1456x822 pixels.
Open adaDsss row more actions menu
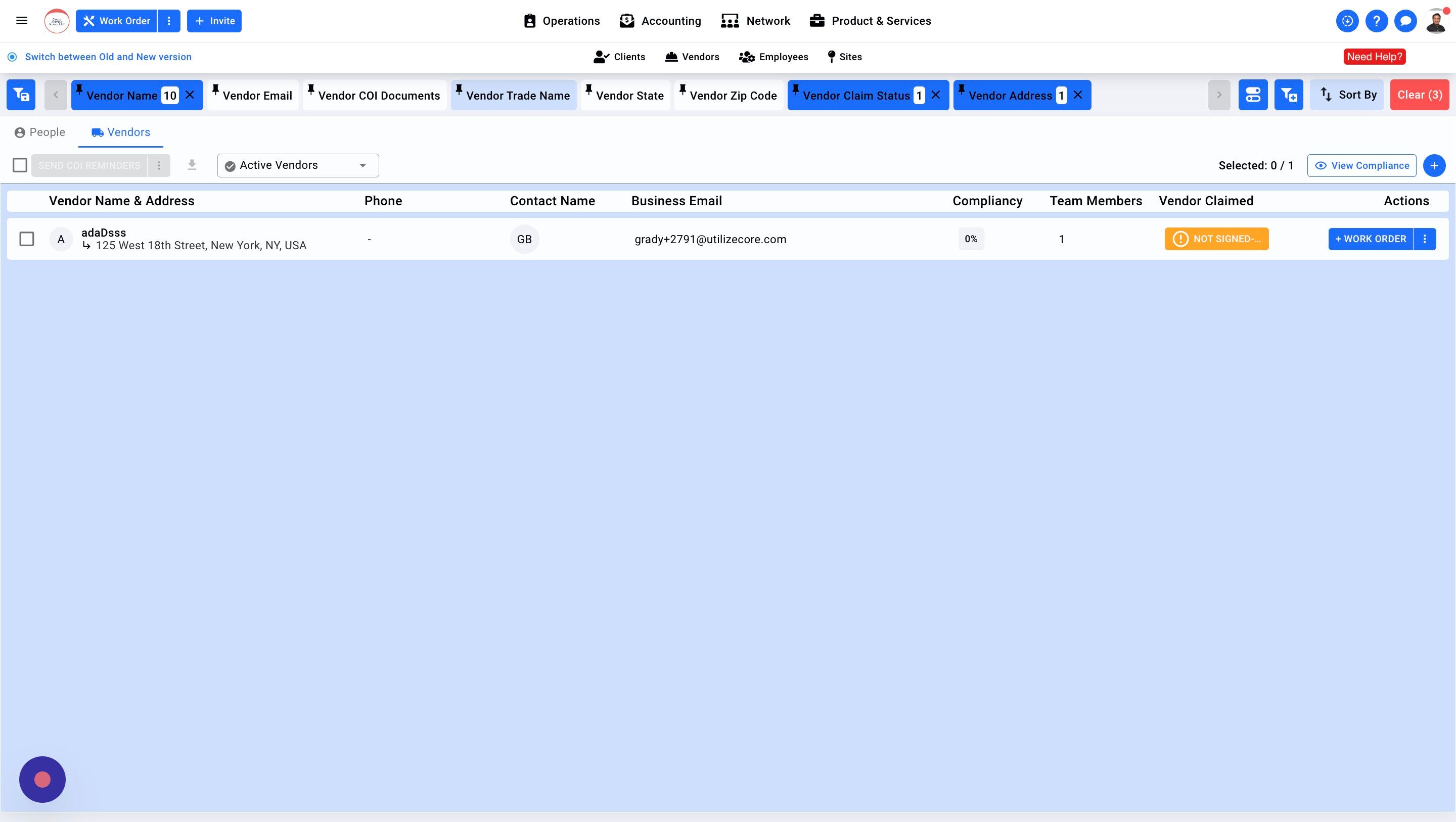1424,239
